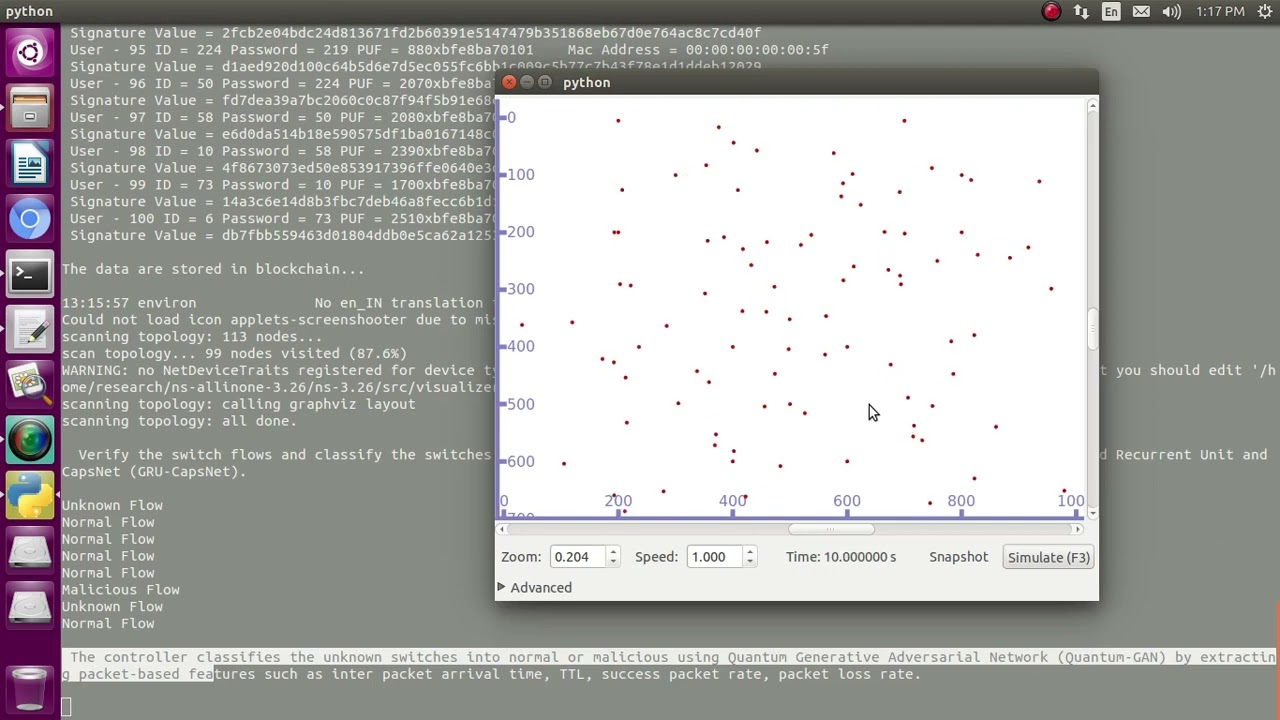1280x720 pixels.
Task: Open the Files manager from the dock
Action: pos(30,107)
